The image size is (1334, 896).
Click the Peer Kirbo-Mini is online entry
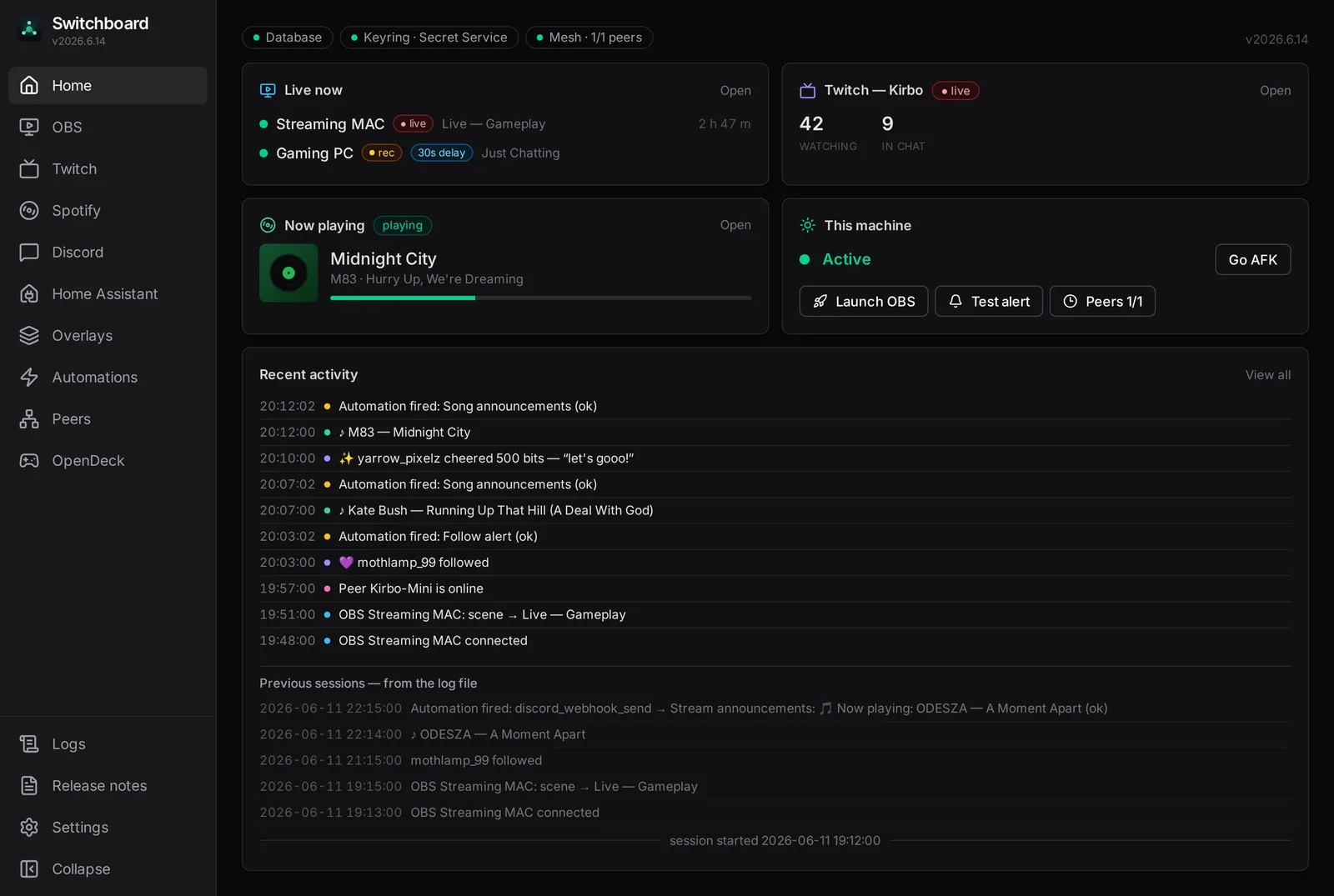pyautogui.click(x=775, y=588)
